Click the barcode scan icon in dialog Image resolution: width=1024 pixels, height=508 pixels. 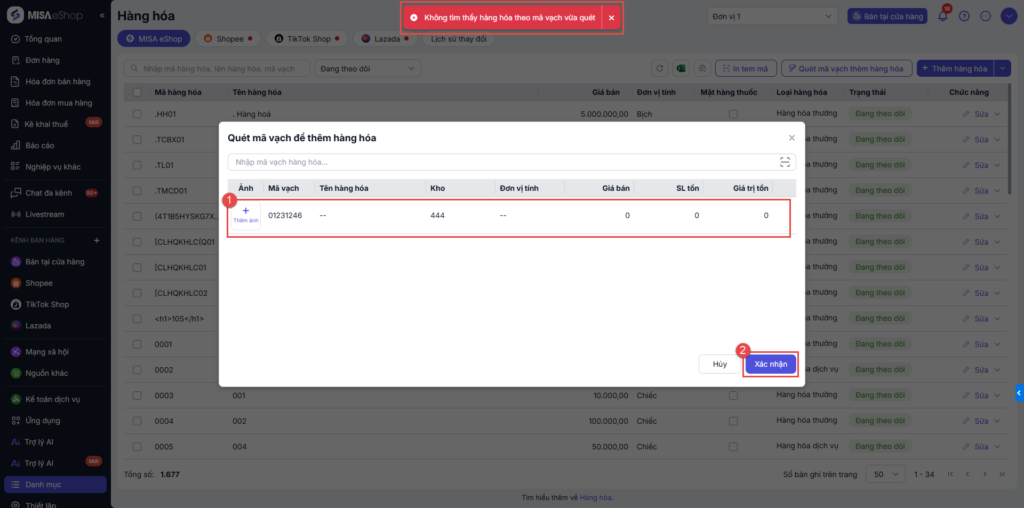[x=784, y=162]
